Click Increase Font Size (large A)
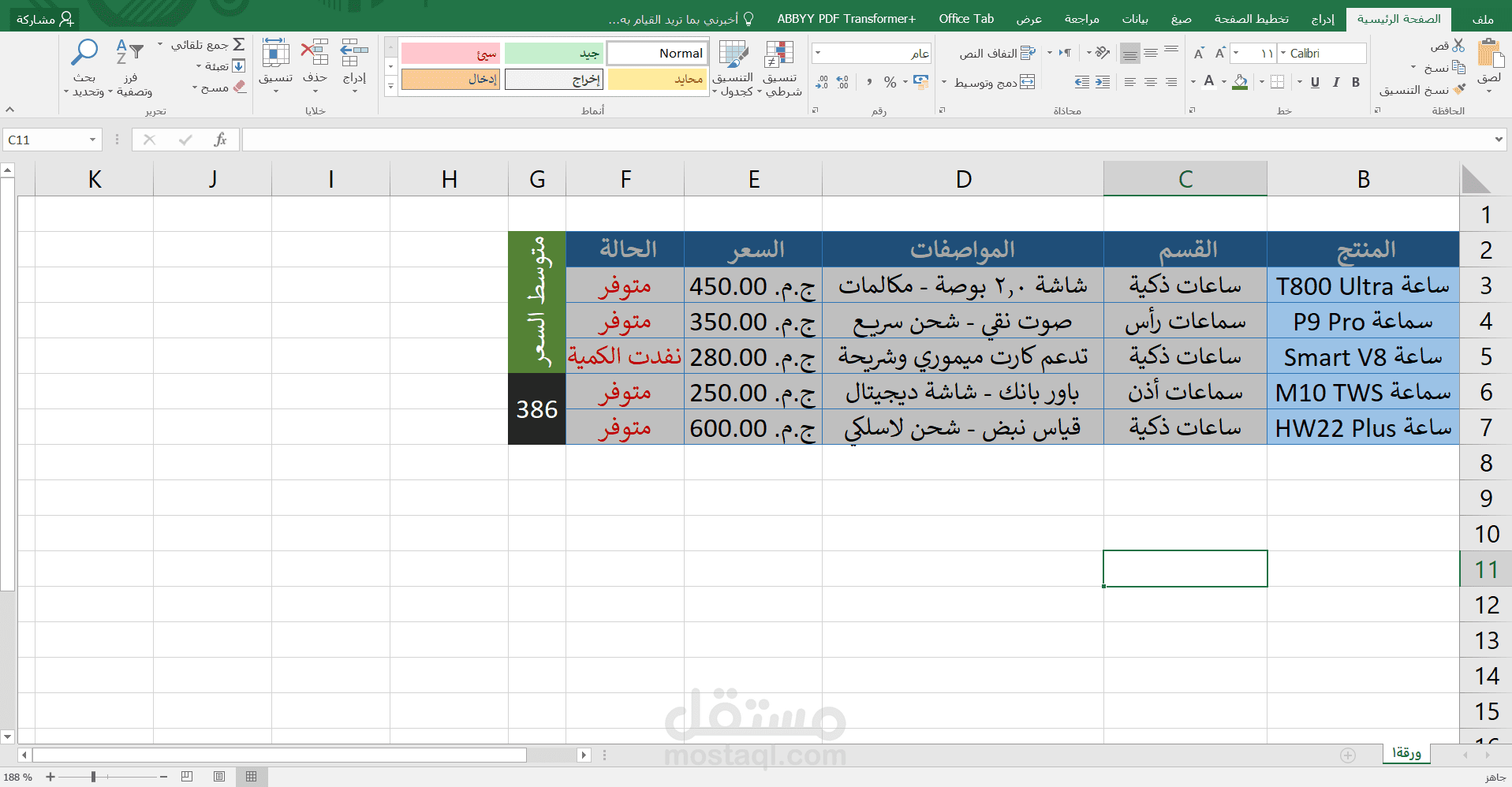1512x787 pixels. pos(1220,53)
